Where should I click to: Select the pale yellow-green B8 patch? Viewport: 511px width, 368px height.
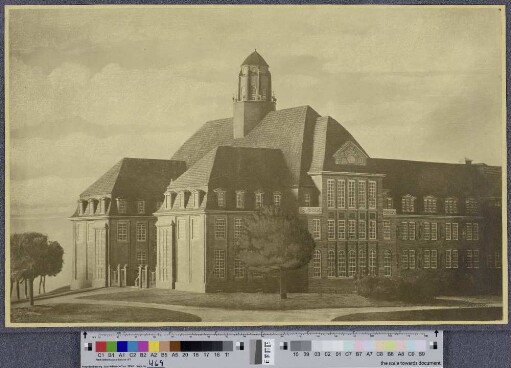coord(390,346)
